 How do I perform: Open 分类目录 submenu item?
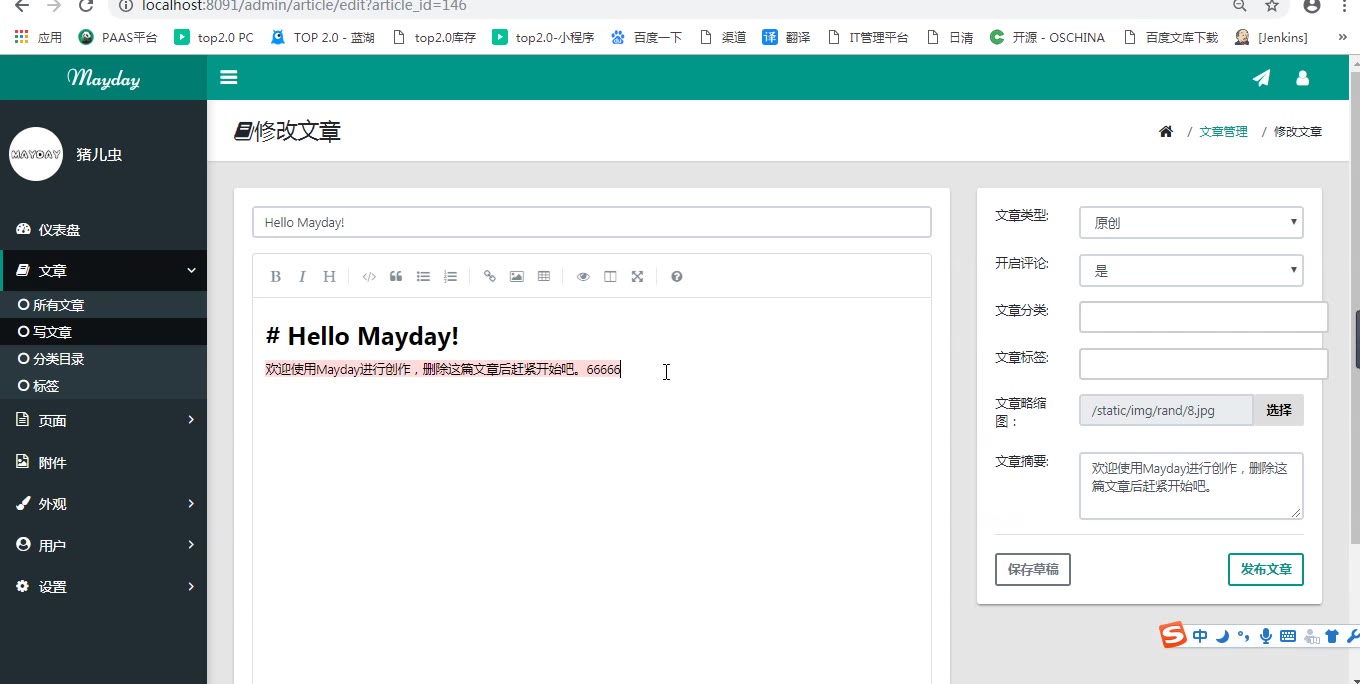[x=103, y=359]
